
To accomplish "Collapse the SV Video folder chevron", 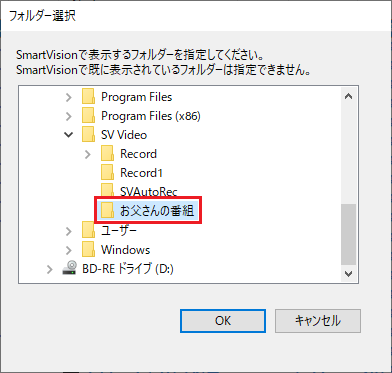I will coord(69,135).
